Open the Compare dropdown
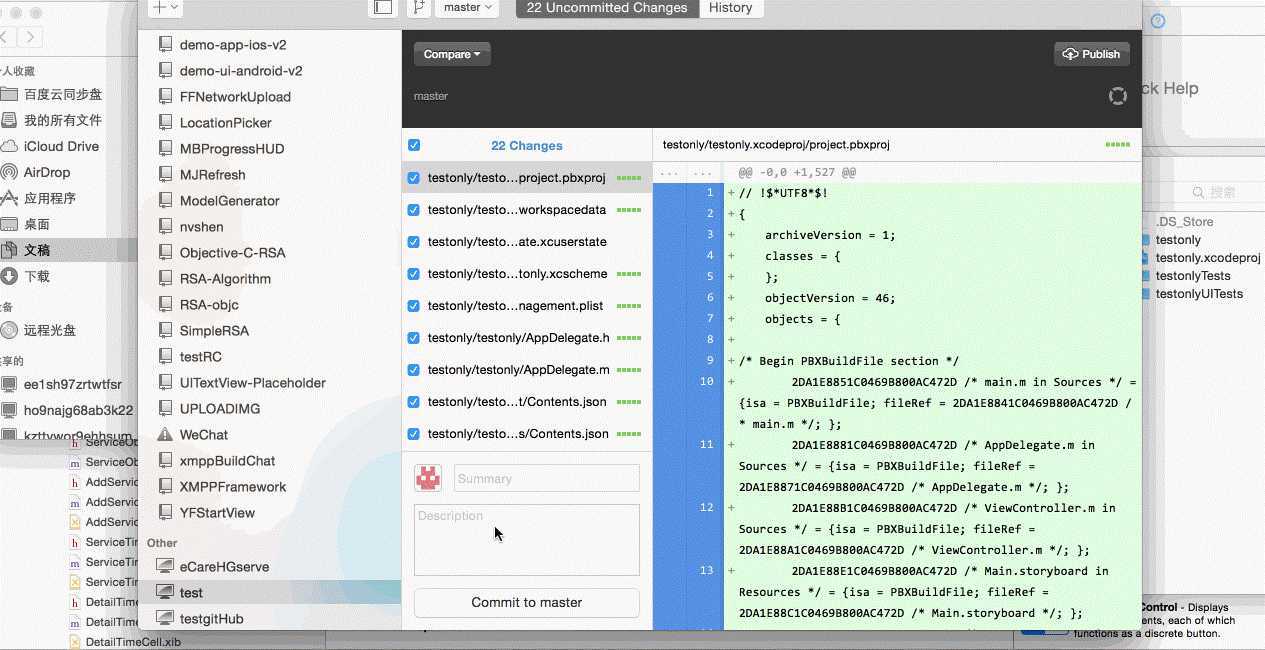1265x650 pixels. tap(452, 54)
